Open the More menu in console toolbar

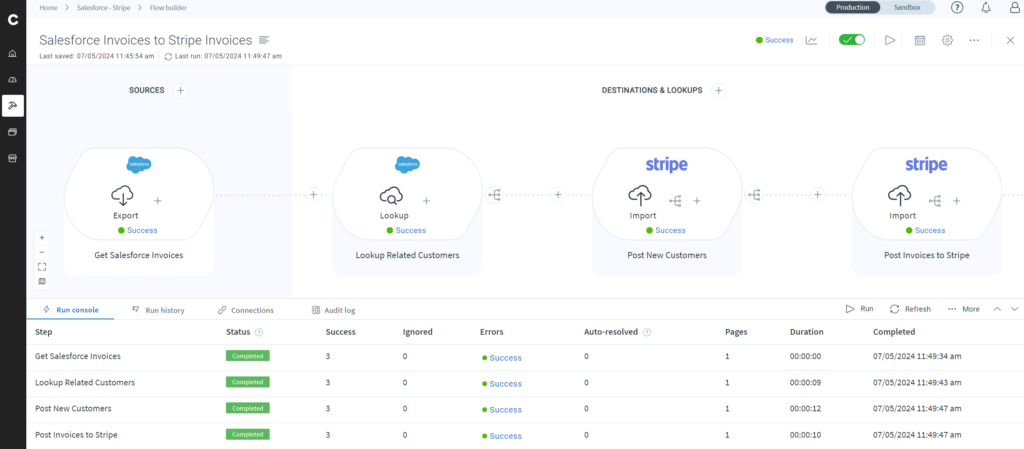coord(963,309)
